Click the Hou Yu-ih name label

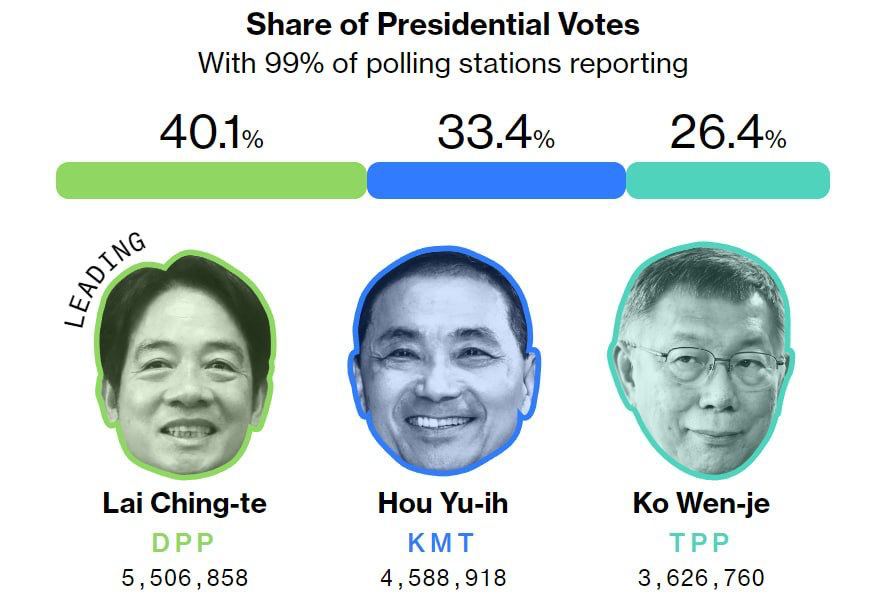[443, 504]
